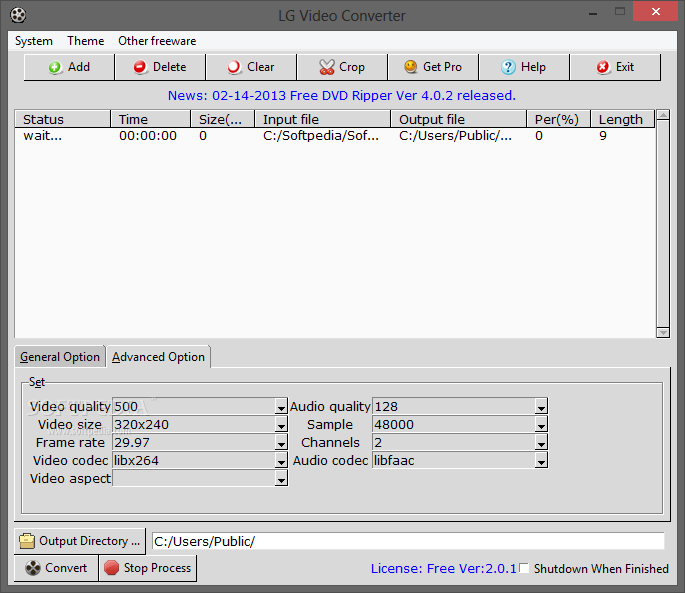685x593 pixels.
Task: Expand the Frame rate dropdown
Action: pyautogui.click(x=281, y=443)
